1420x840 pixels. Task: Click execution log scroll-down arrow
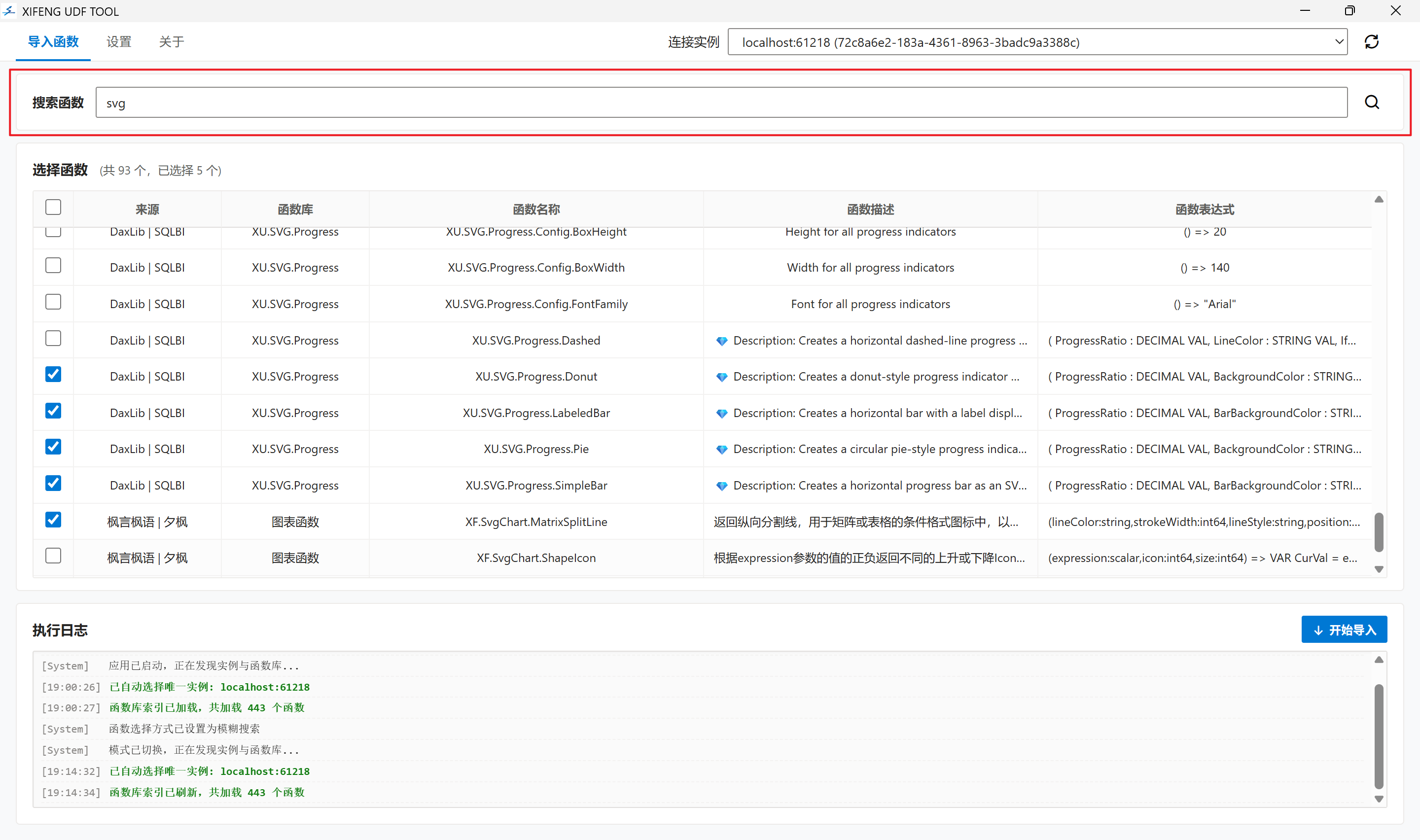click(1379, 799)
